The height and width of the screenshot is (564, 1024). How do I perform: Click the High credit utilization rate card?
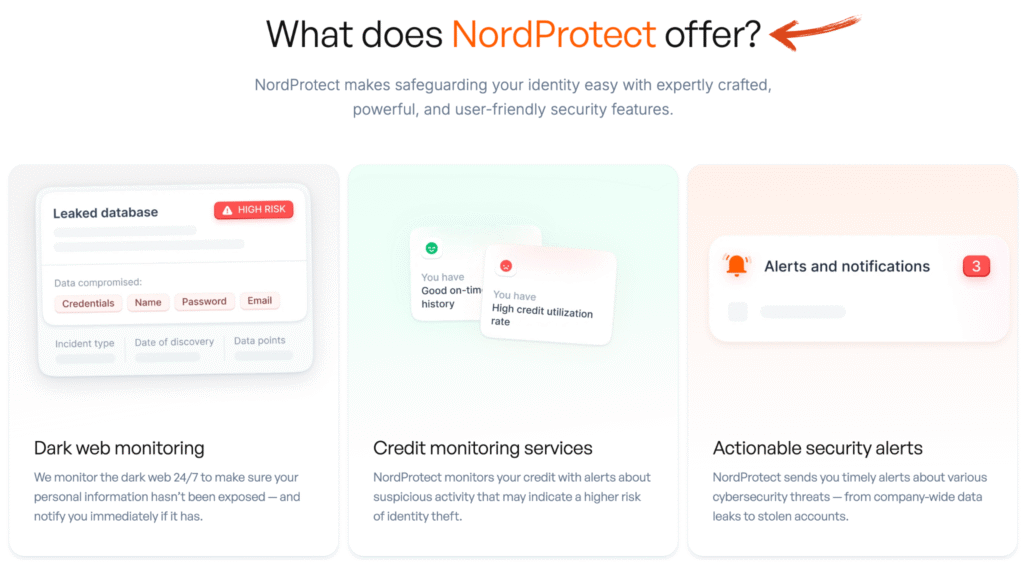point(548,308)
